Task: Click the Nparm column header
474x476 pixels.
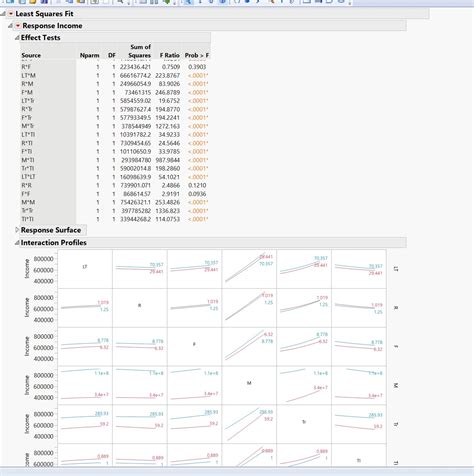Action: (x=89, y=55)
